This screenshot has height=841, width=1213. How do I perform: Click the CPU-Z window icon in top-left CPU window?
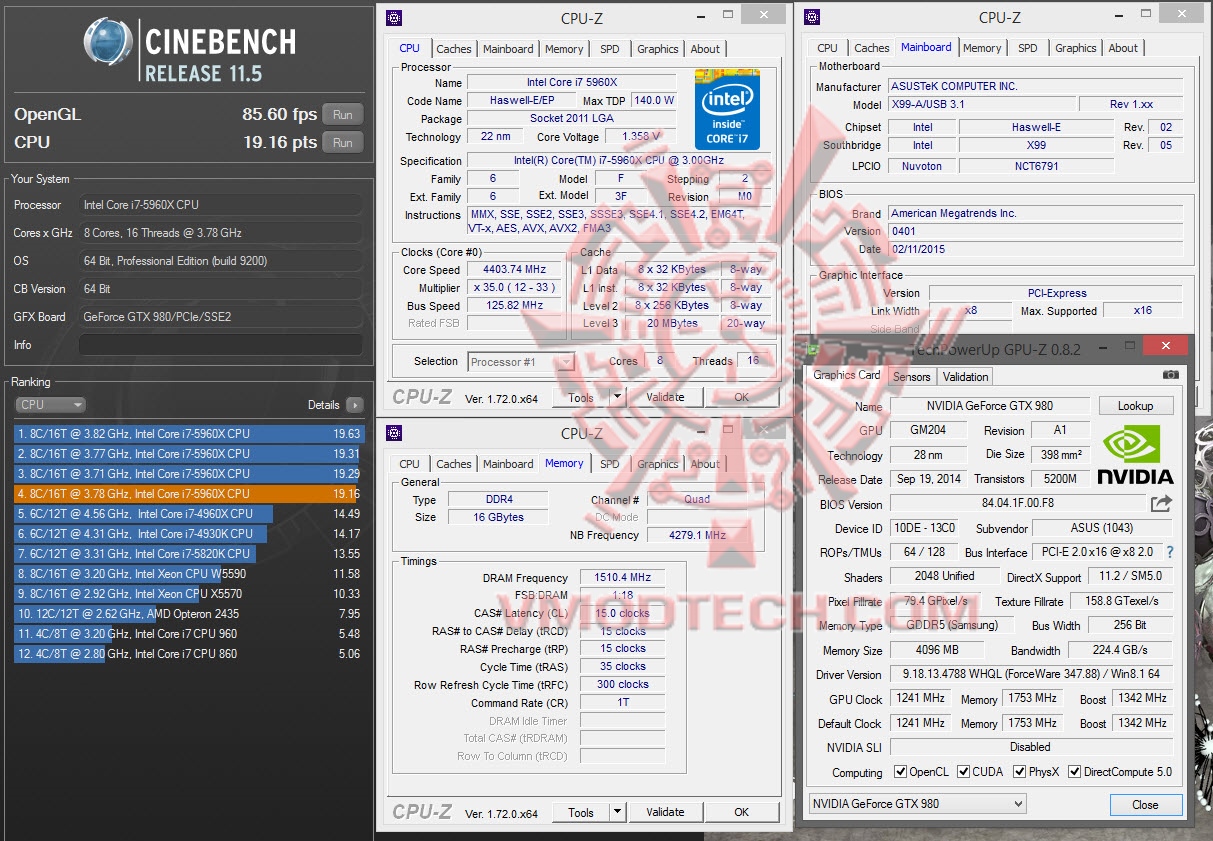coord(395,17)
